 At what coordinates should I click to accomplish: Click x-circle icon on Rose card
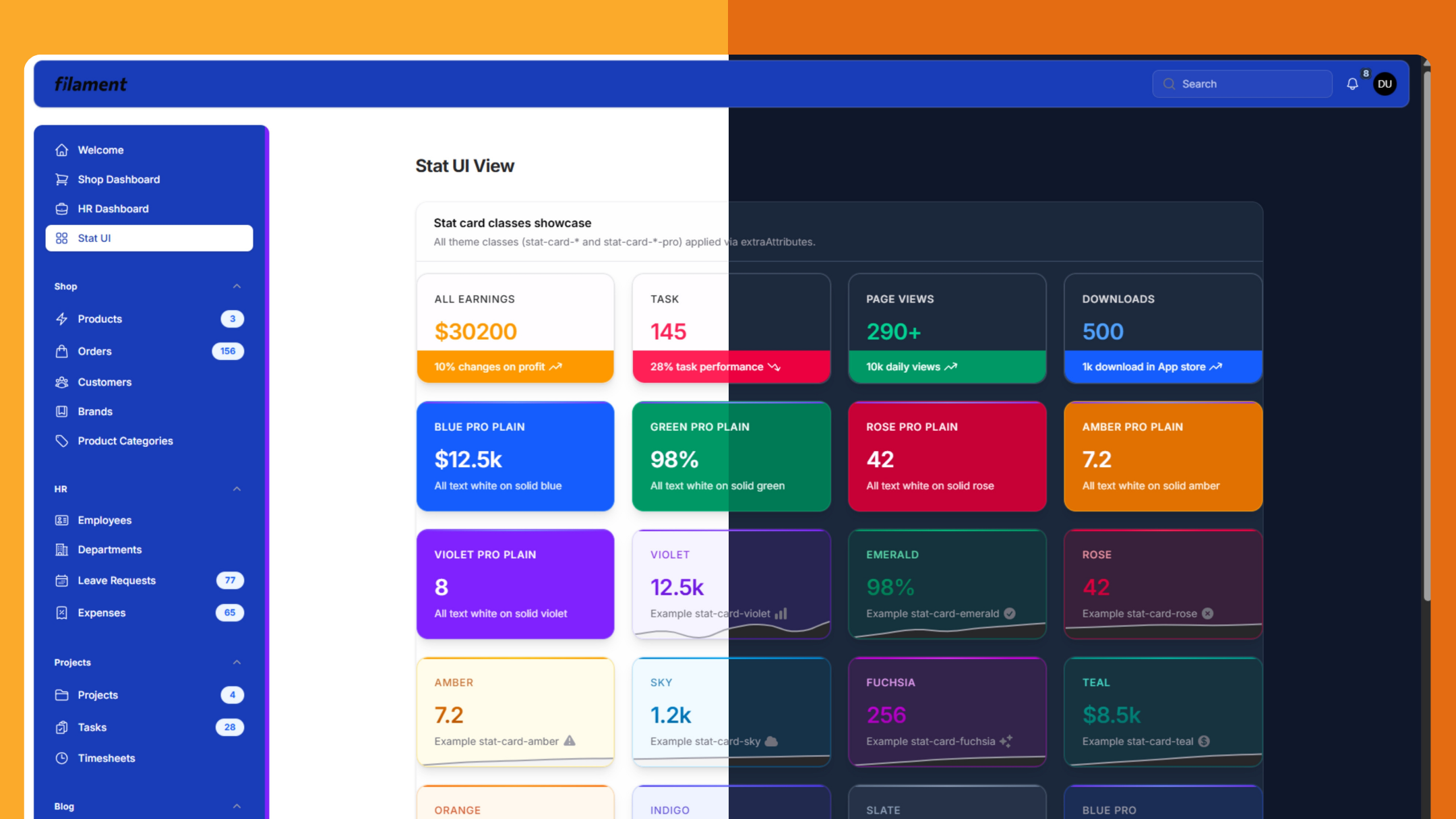point(1207,613)
